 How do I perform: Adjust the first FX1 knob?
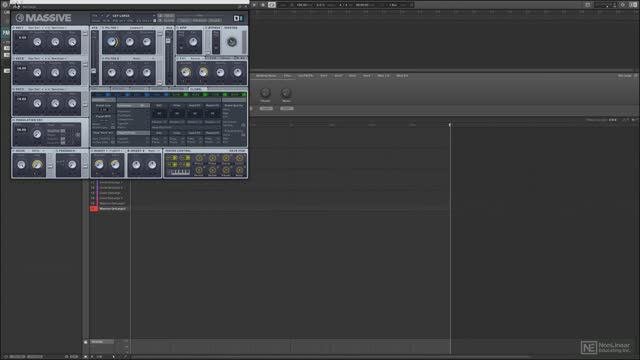186,72
